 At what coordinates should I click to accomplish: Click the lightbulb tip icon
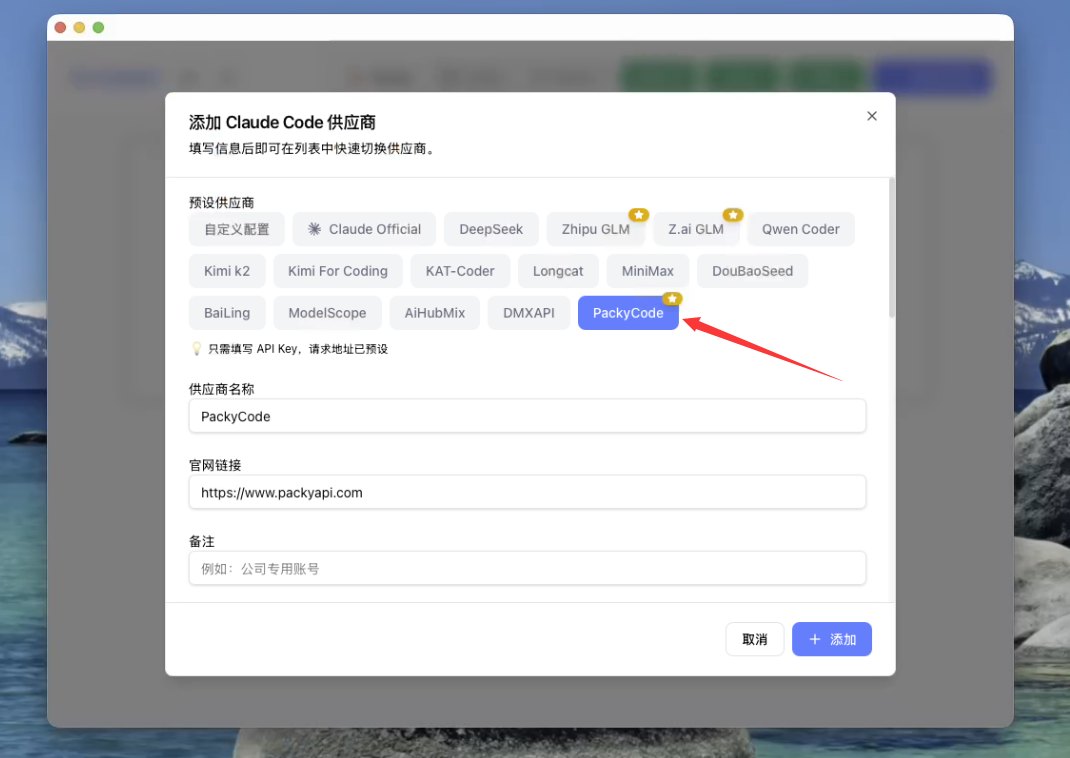[x=197, y=348]
